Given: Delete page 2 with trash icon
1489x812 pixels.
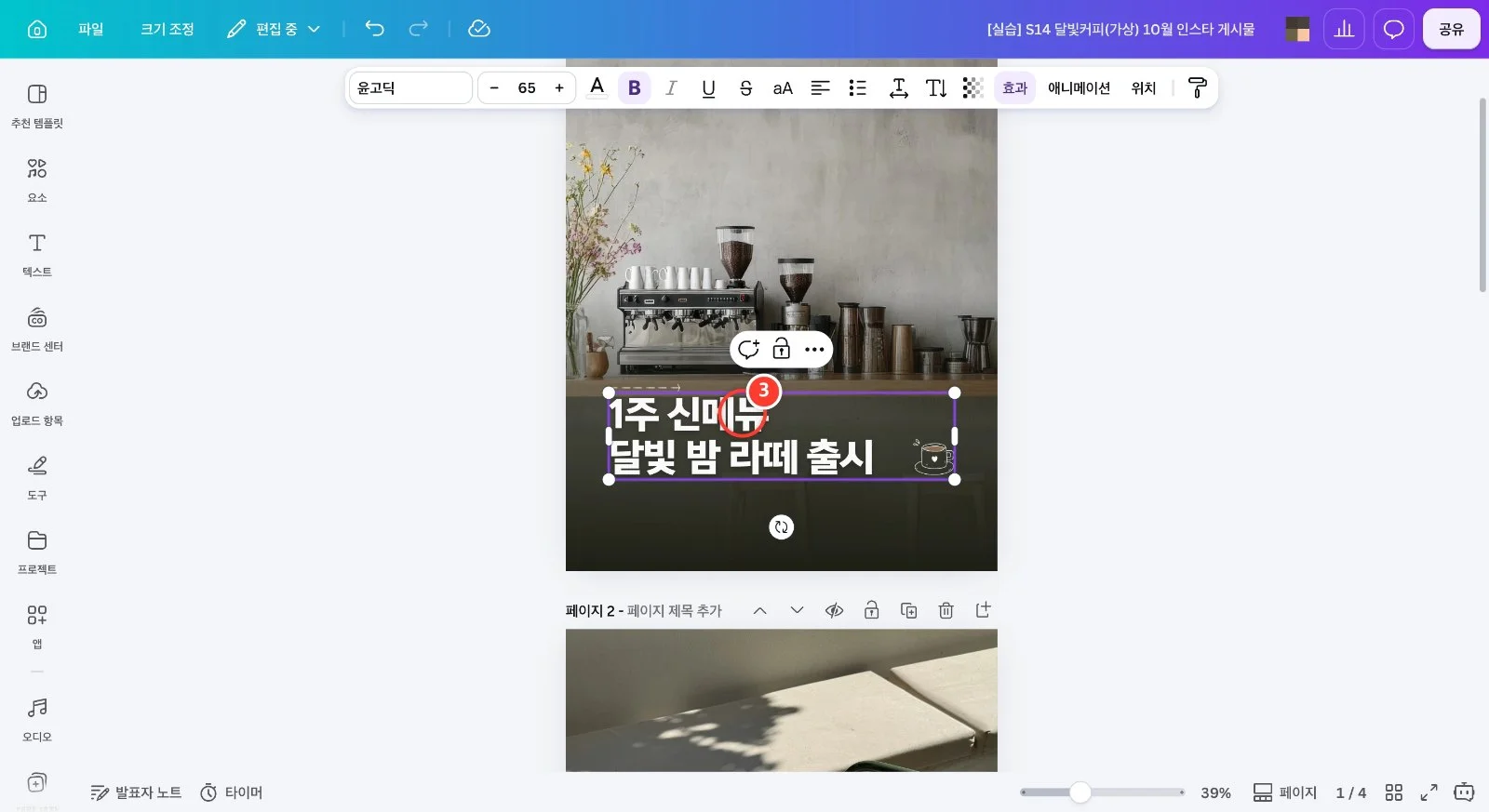Looking at the screenshot, I should coord(946,610).
